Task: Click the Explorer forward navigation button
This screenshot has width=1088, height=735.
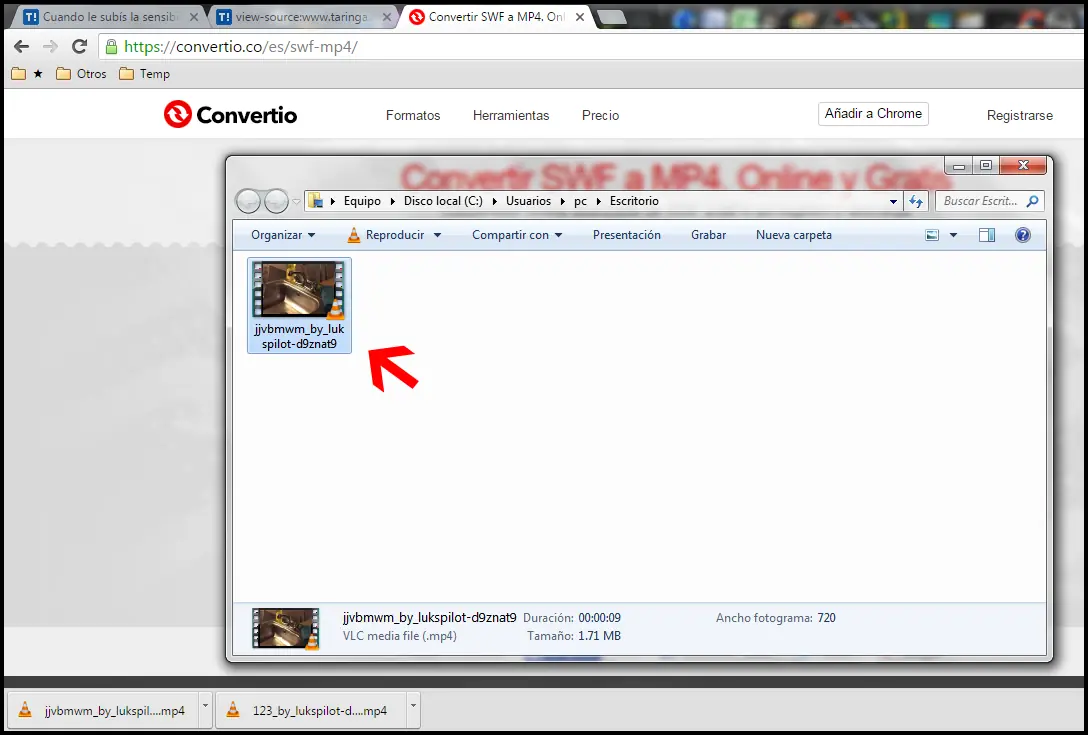Action: point(276,201)
